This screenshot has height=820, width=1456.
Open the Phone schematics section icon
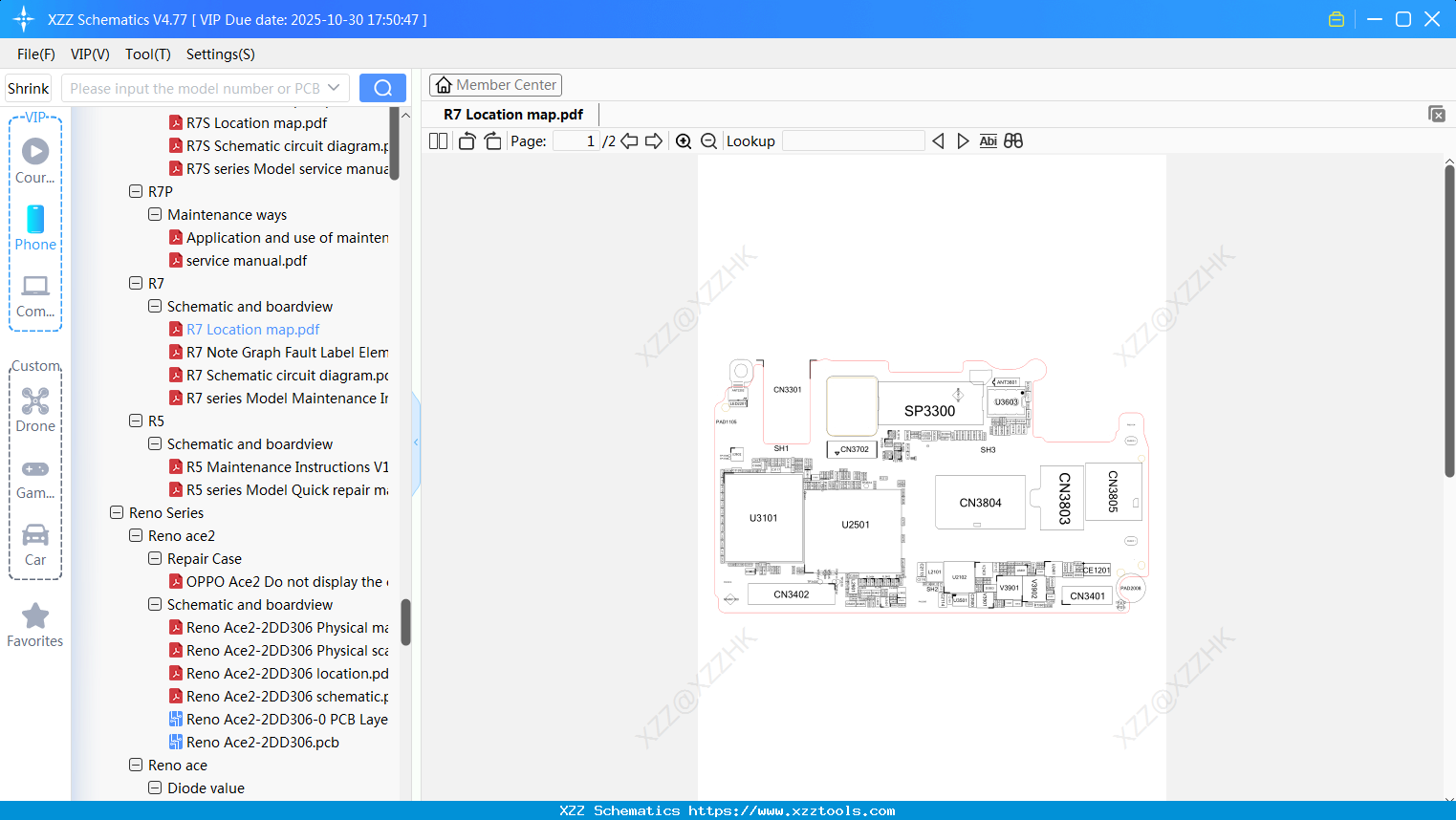pyautogui.click(x=35, y=221)
